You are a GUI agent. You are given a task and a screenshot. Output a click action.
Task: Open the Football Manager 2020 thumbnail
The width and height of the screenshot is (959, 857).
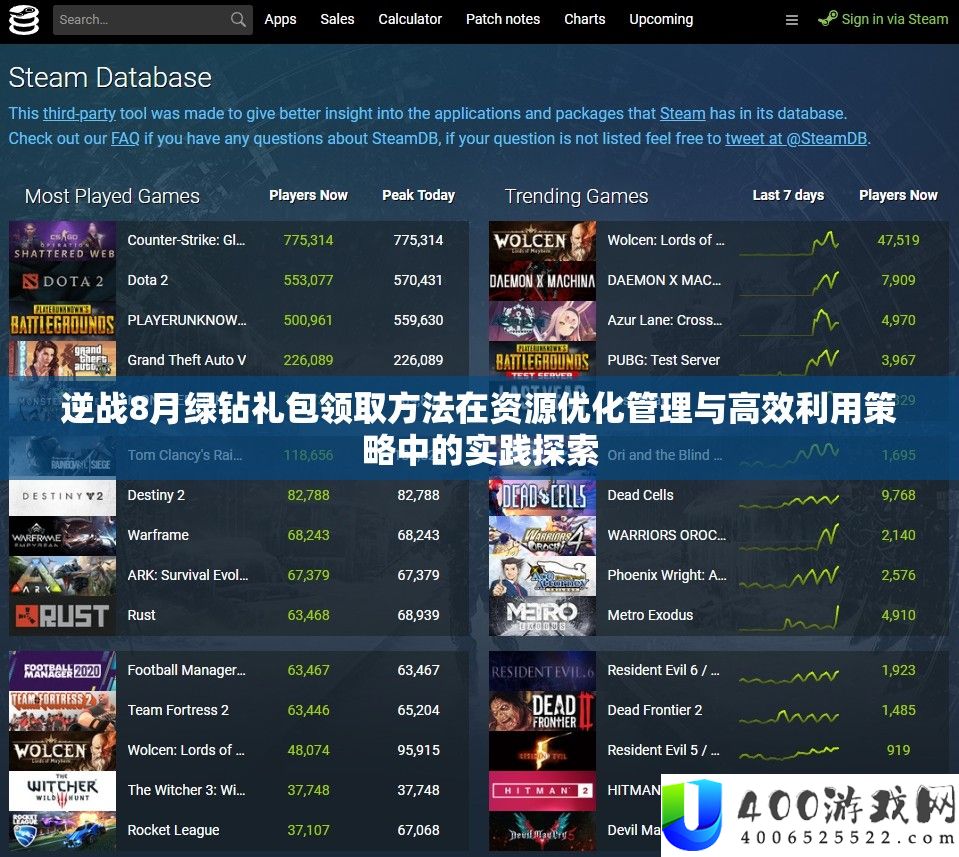pos(62,671)
